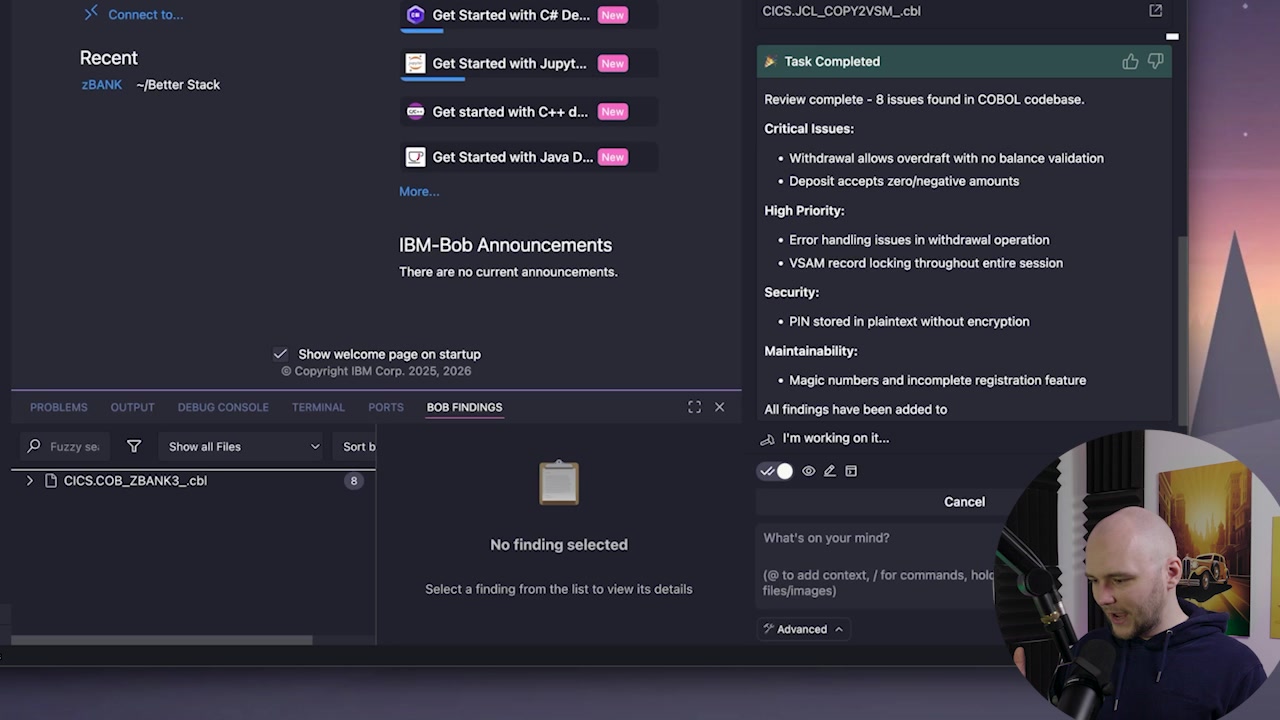
Task: Click the New badge on Jupyter walkthrough
Action: pyautogui.click(x=612, y=63)
